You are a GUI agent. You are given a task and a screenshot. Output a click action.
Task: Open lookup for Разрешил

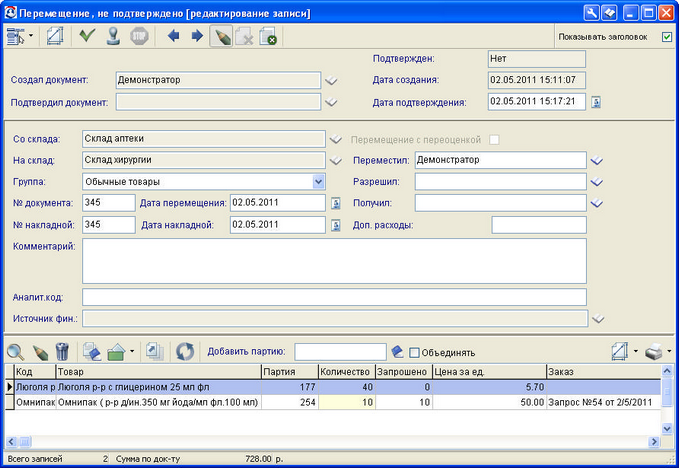point(597,182)
